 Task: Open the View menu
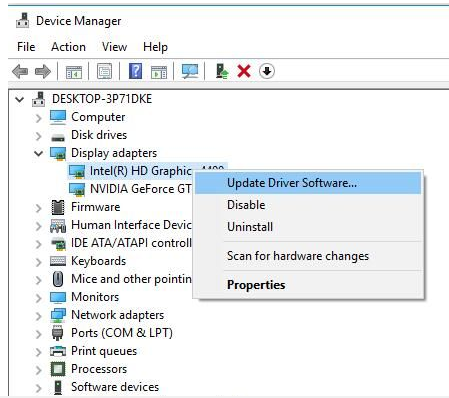(114, 47)
